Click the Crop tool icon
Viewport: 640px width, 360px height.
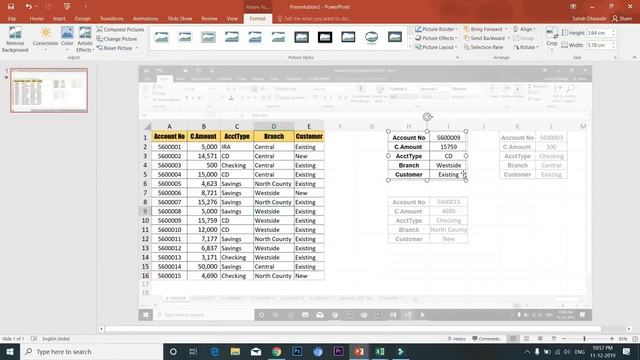tap(551, 33)
